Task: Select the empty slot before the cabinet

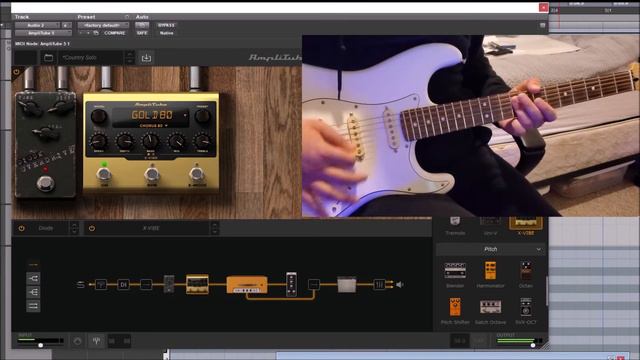Action: [x=313, y=284]
